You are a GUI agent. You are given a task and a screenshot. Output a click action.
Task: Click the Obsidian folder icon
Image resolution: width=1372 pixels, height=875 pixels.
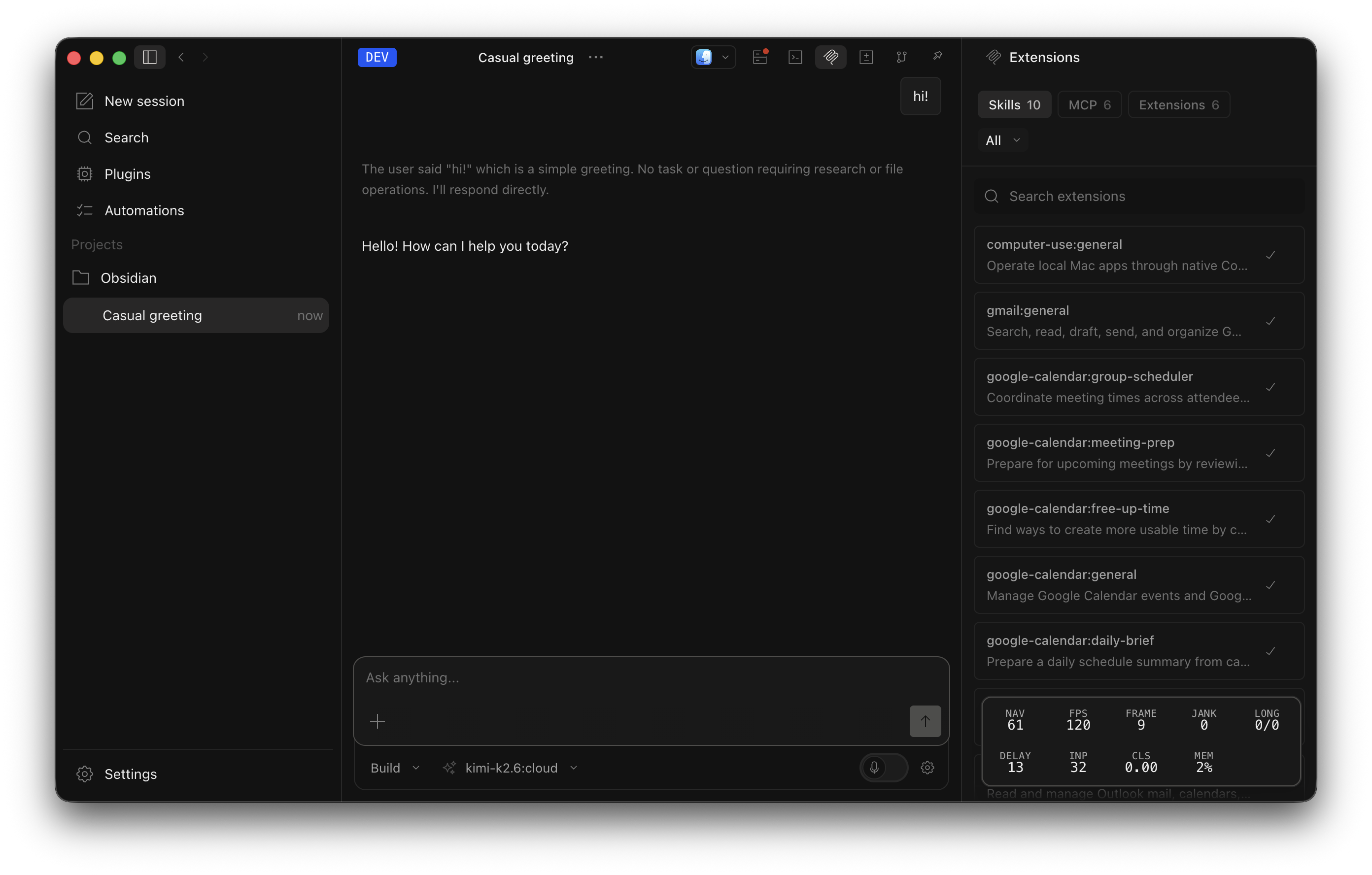[x=81, y=277]
